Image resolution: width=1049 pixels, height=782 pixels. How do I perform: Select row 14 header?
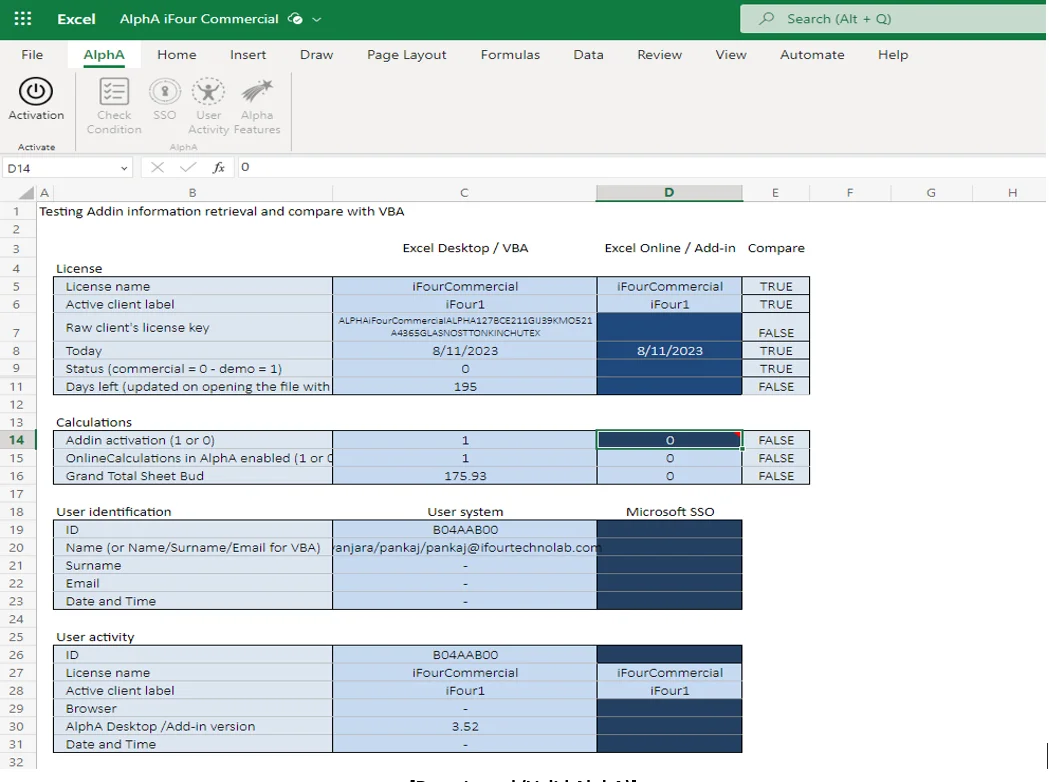(x=17, y=439)
